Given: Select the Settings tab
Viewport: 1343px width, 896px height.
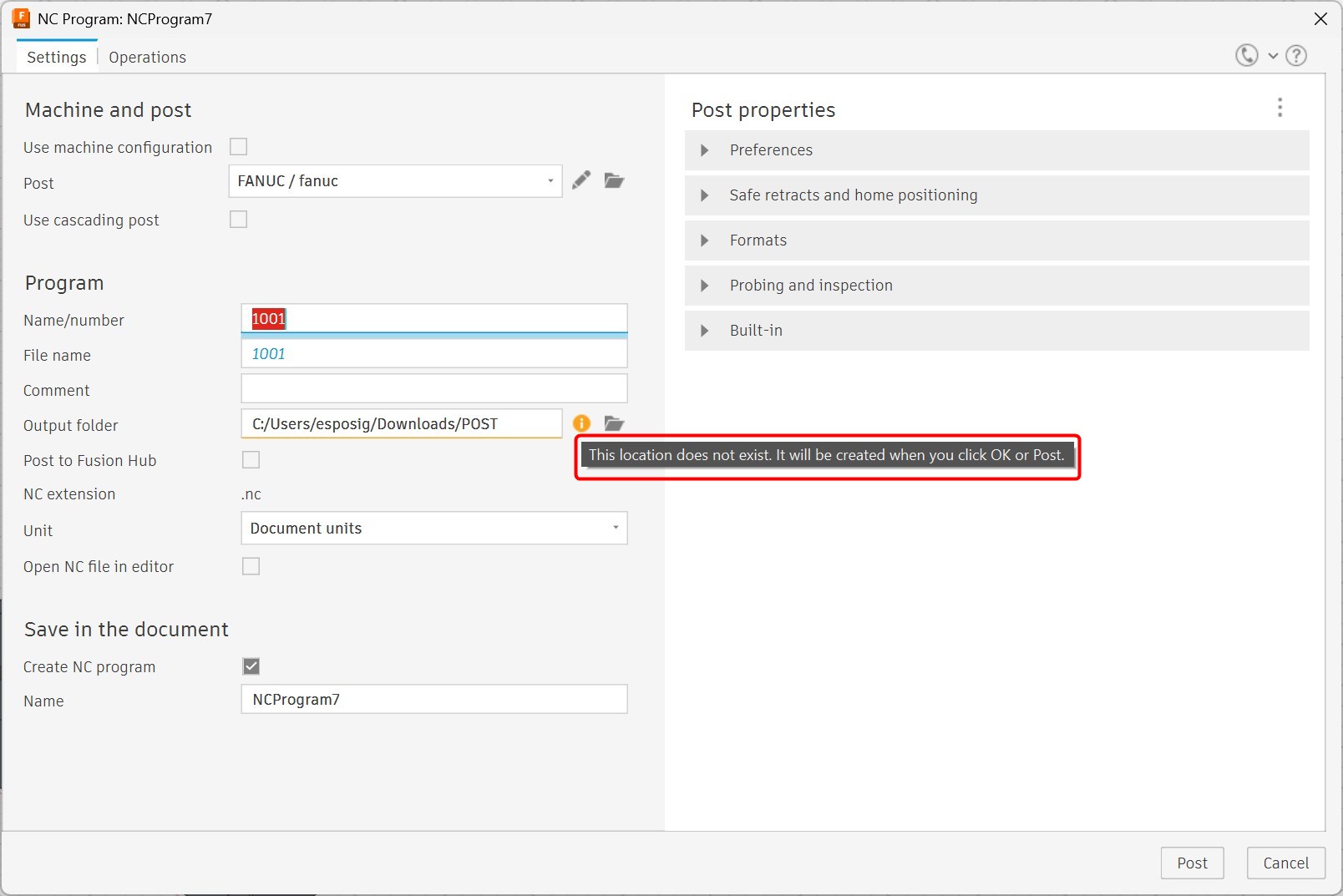Looking at the screenshot, I should click(56, 58).
